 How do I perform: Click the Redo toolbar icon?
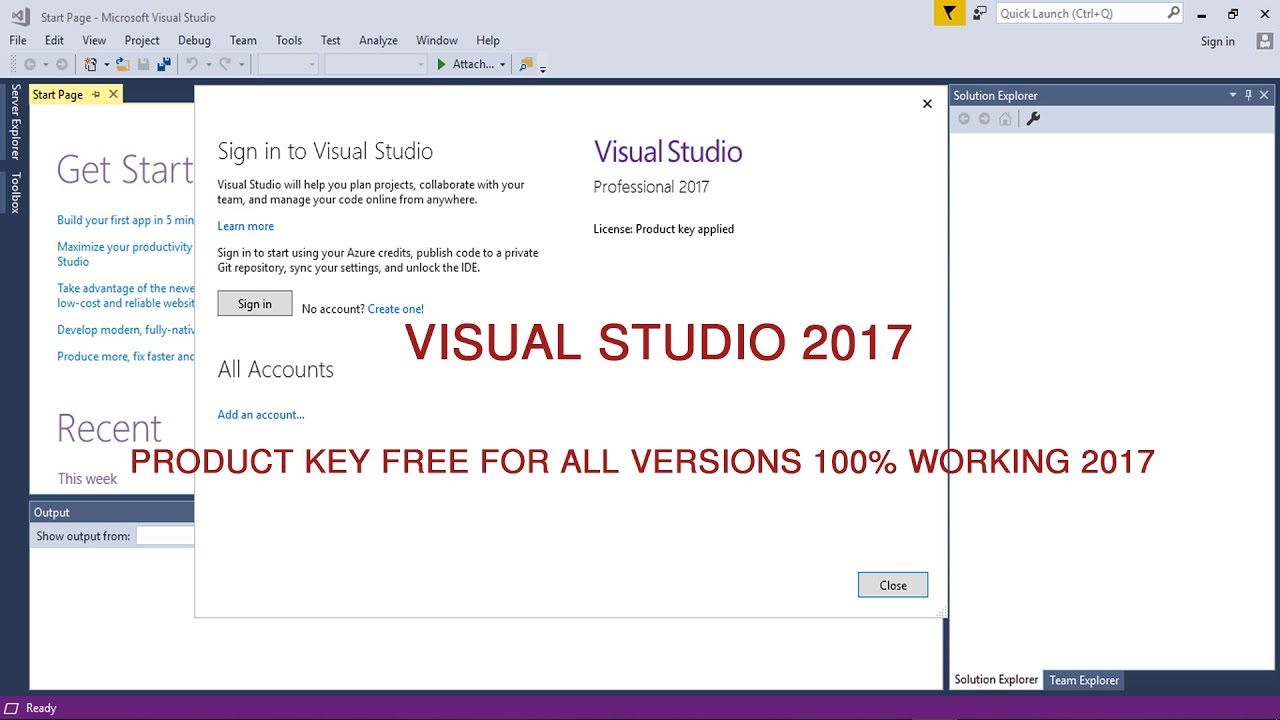tap(225, 64)
